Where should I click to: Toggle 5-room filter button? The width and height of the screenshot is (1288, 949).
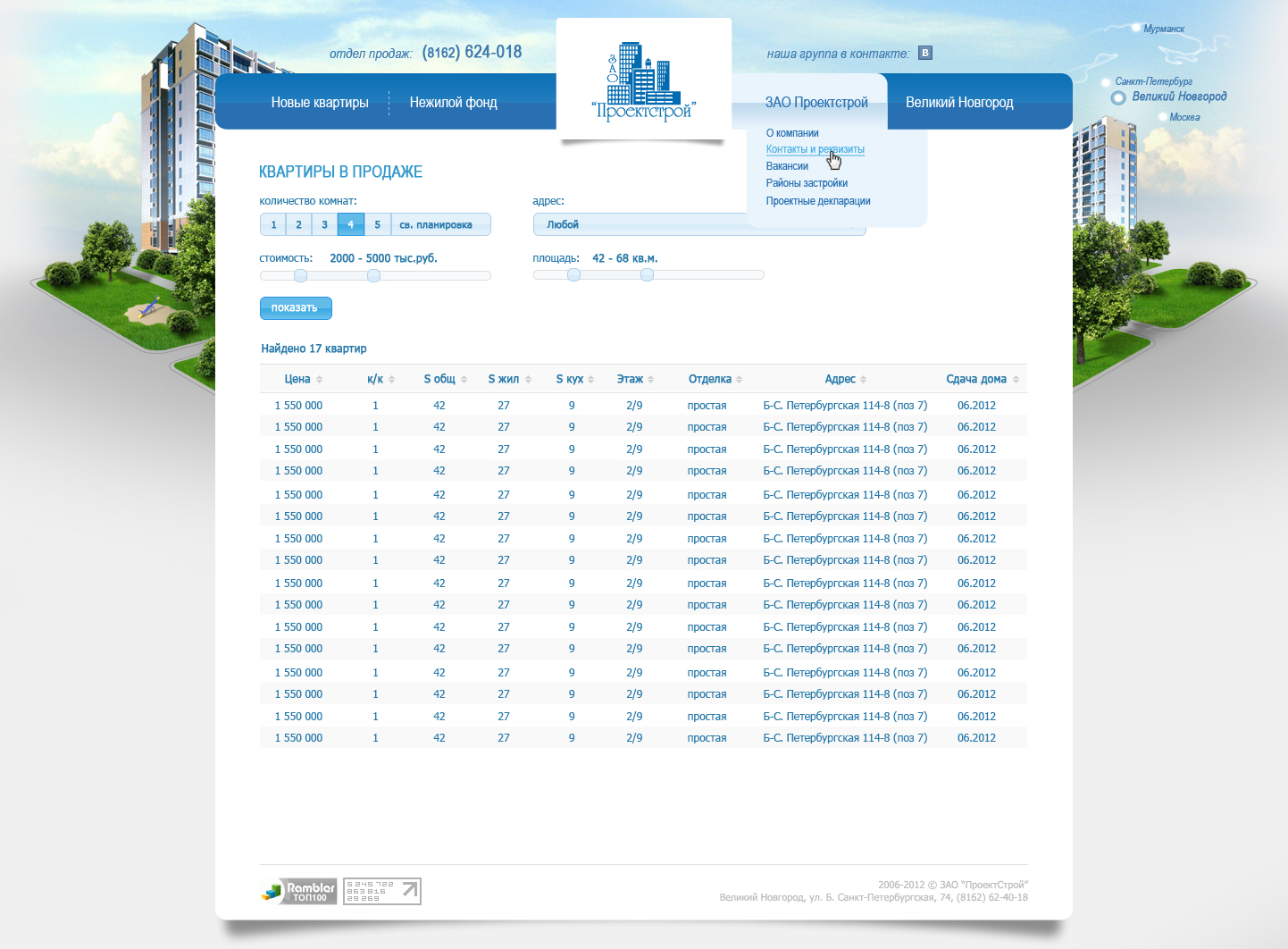(x=377, y=224)
